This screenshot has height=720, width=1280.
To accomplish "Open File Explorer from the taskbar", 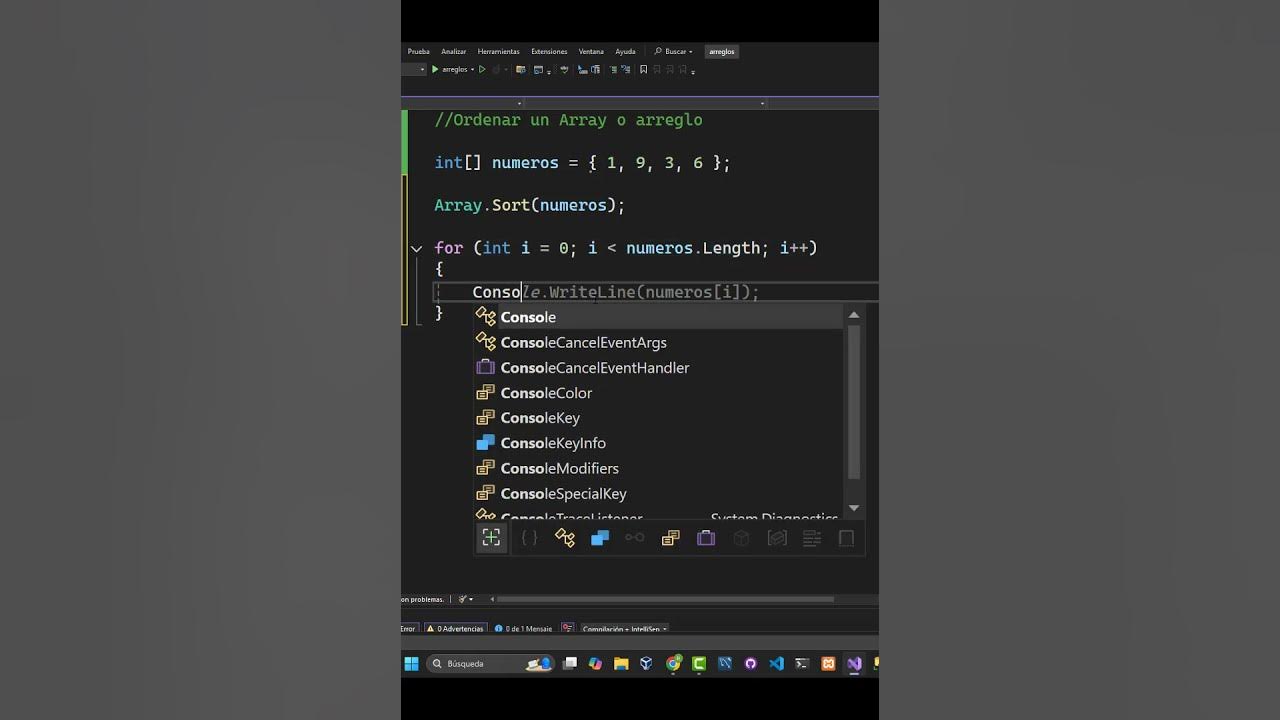I will 621,663.
